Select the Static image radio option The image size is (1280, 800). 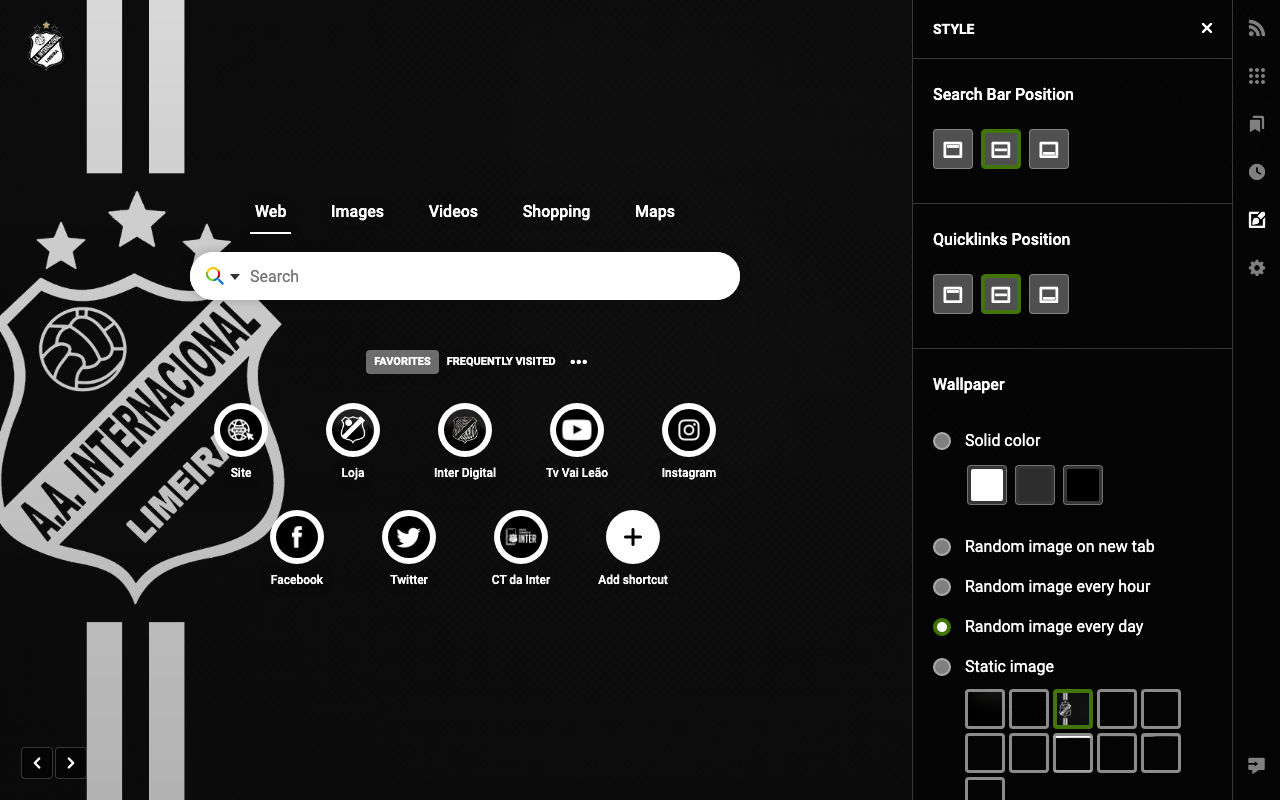[942, 667]
